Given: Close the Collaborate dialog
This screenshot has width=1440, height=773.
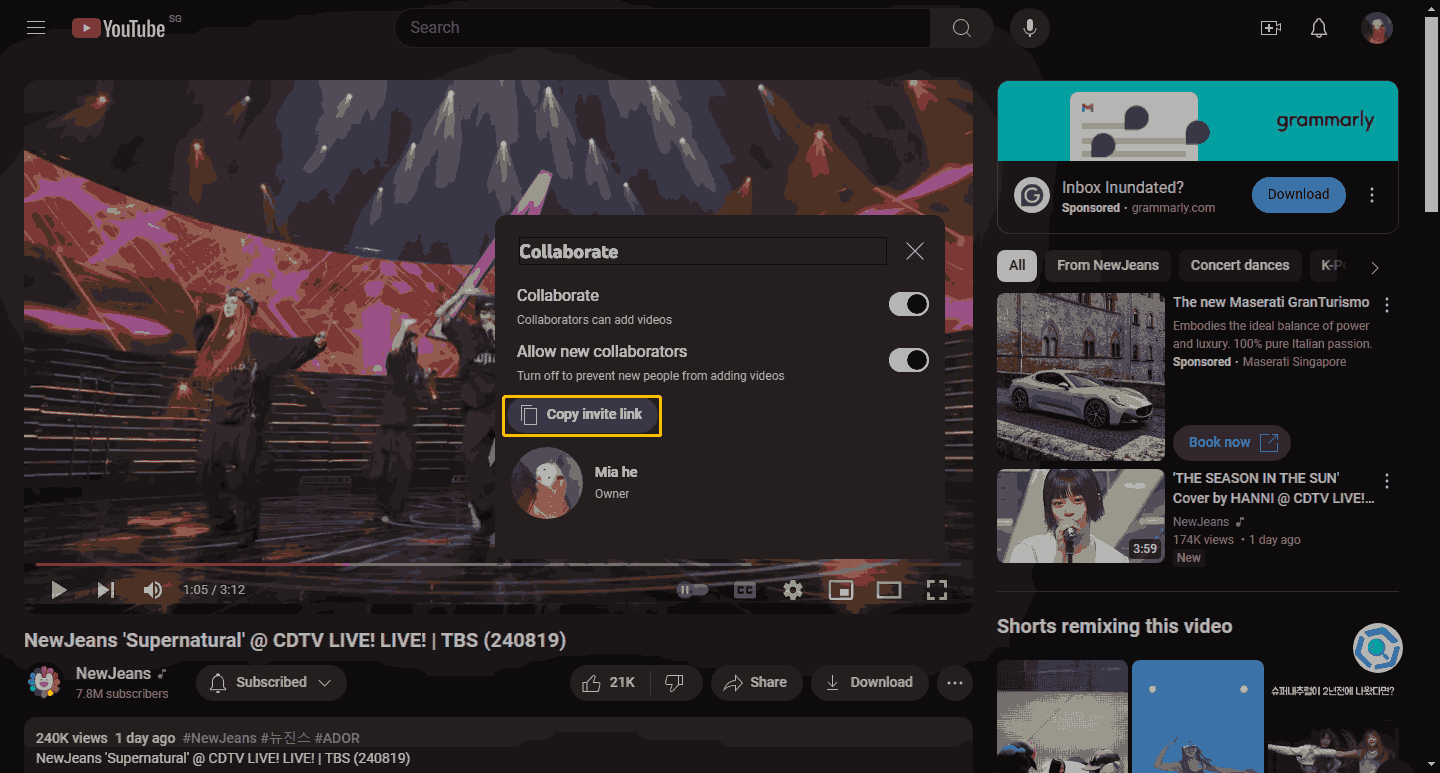Looking at the screenshot, I should [914, 251].
